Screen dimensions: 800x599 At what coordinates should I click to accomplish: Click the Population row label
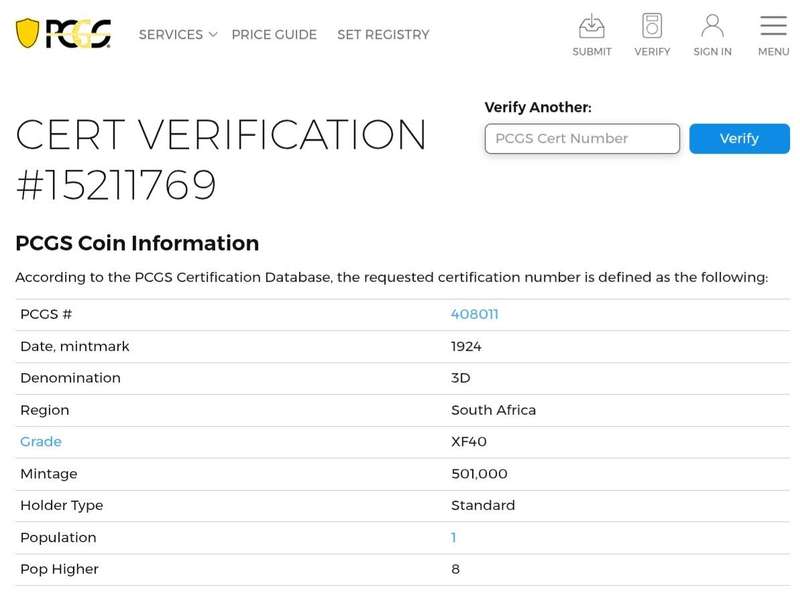pos(58,538)
